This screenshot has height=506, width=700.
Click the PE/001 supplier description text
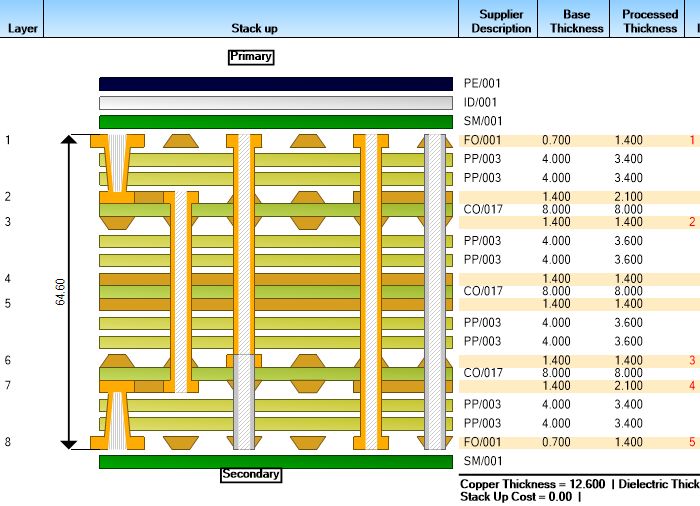click(x=482, y=84)
